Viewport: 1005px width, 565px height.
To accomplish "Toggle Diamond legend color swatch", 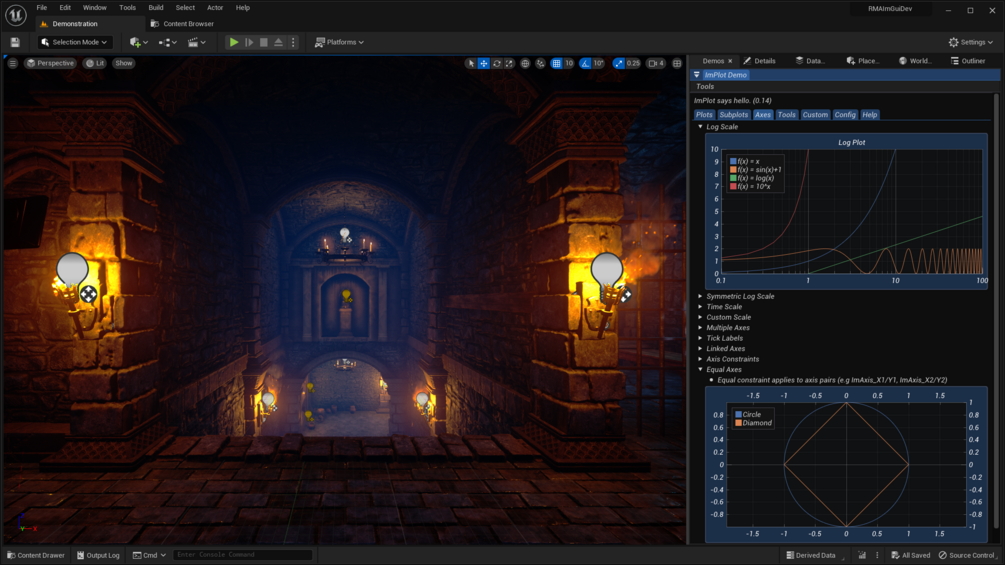I will pos(738,423).
